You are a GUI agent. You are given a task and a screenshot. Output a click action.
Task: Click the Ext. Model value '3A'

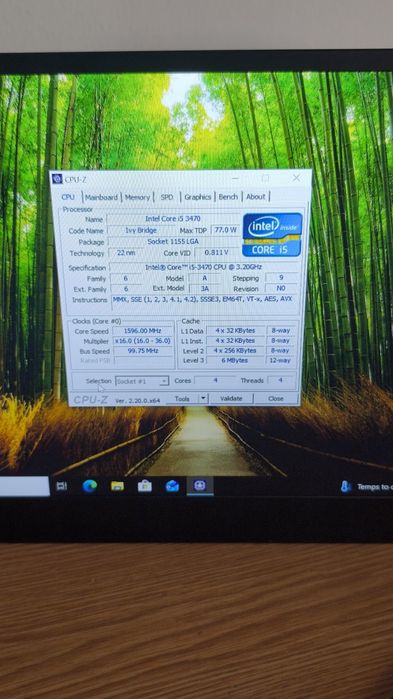(x=205, y=288)
